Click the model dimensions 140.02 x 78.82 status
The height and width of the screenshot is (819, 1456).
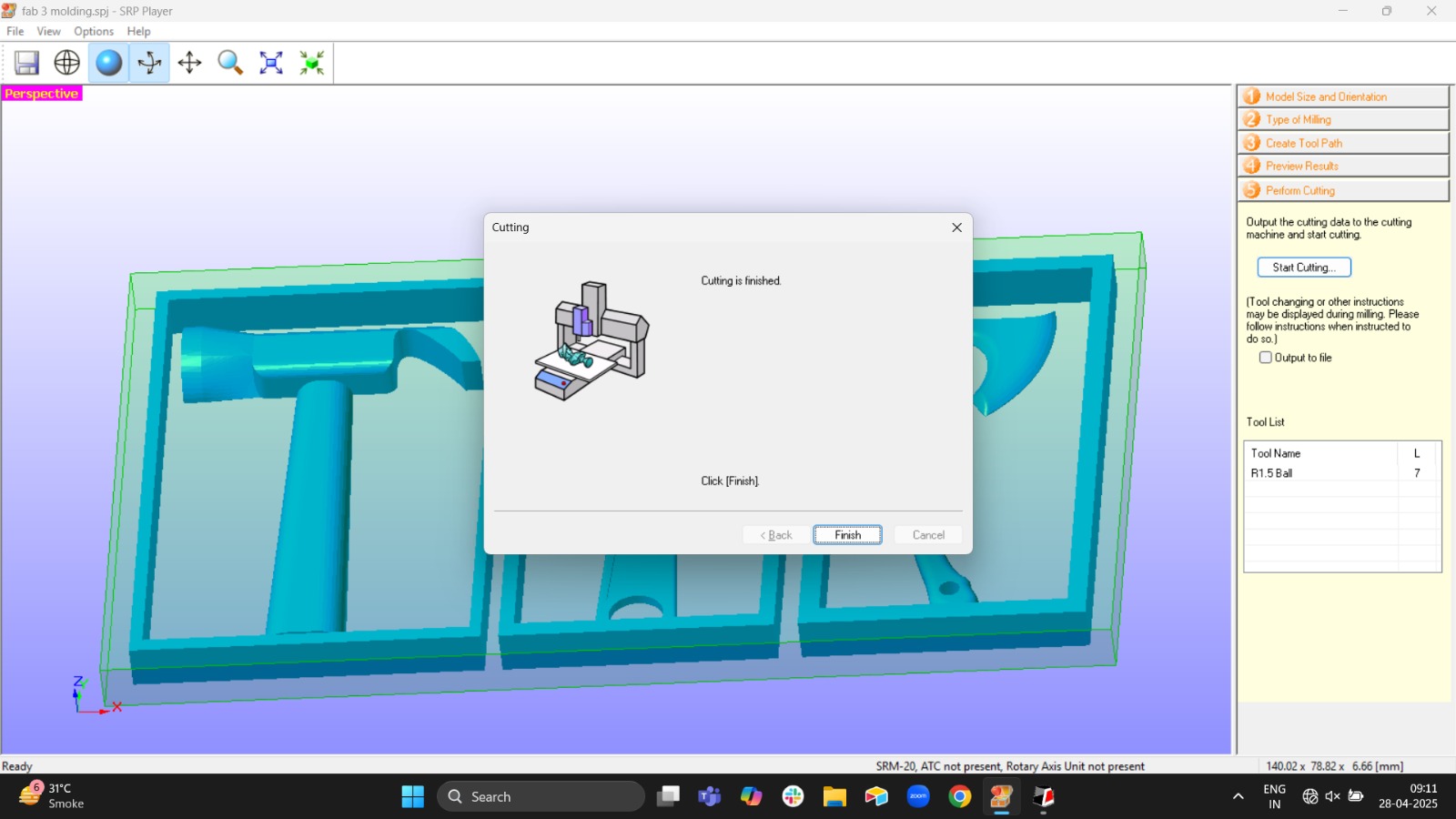pyautogui.click(x=1334, y=766)
